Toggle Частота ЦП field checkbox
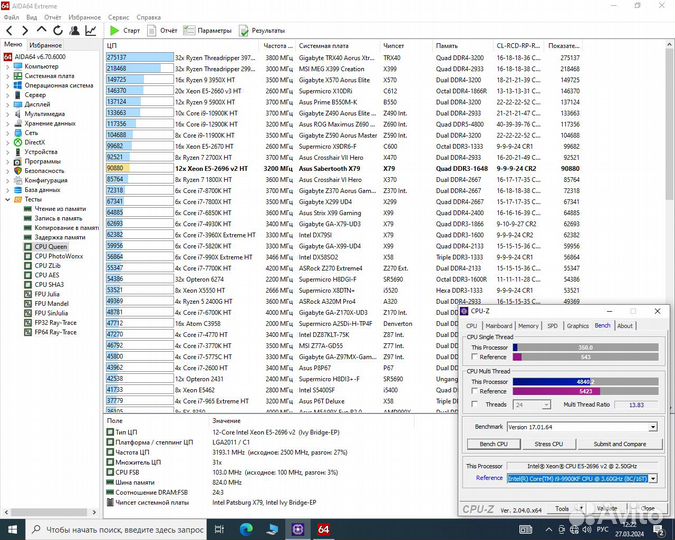Image resolution: width=675 pixels, height=540 pixels. tap(110, 452)
